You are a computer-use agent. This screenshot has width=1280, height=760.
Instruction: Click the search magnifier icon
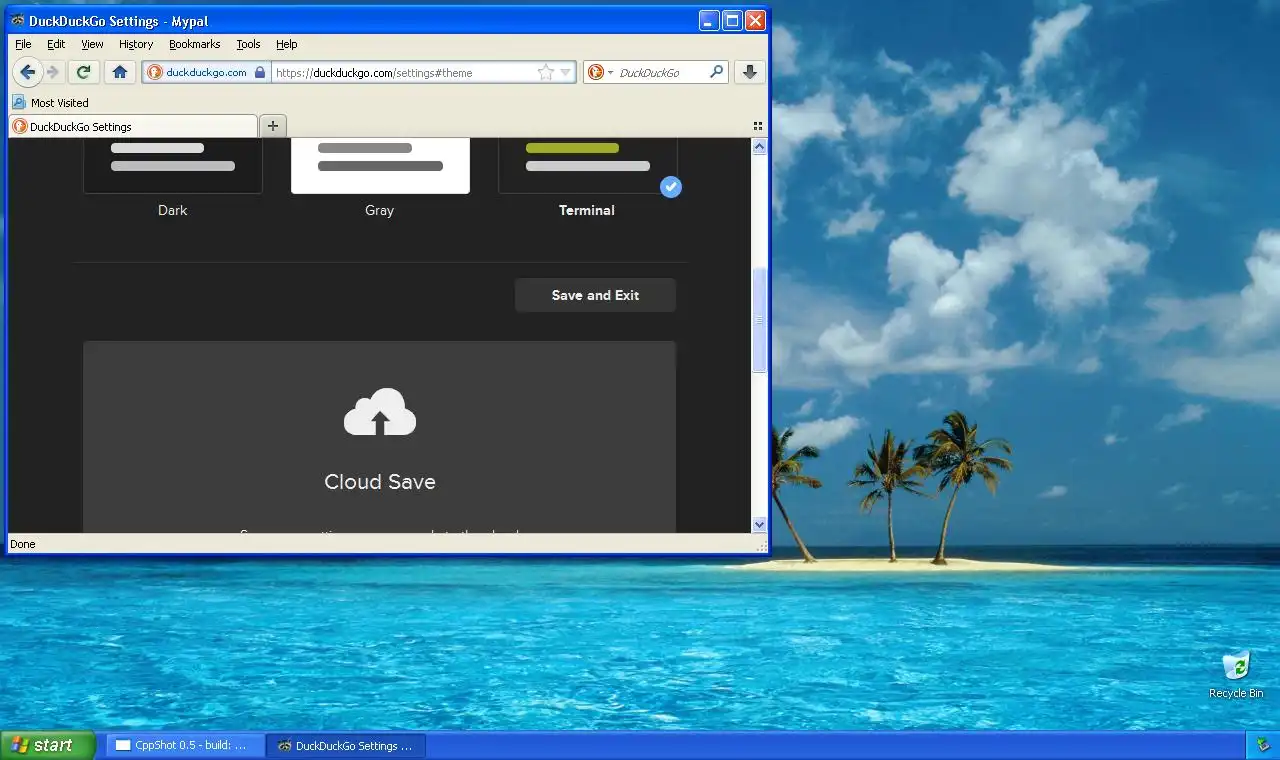[716, 72]
